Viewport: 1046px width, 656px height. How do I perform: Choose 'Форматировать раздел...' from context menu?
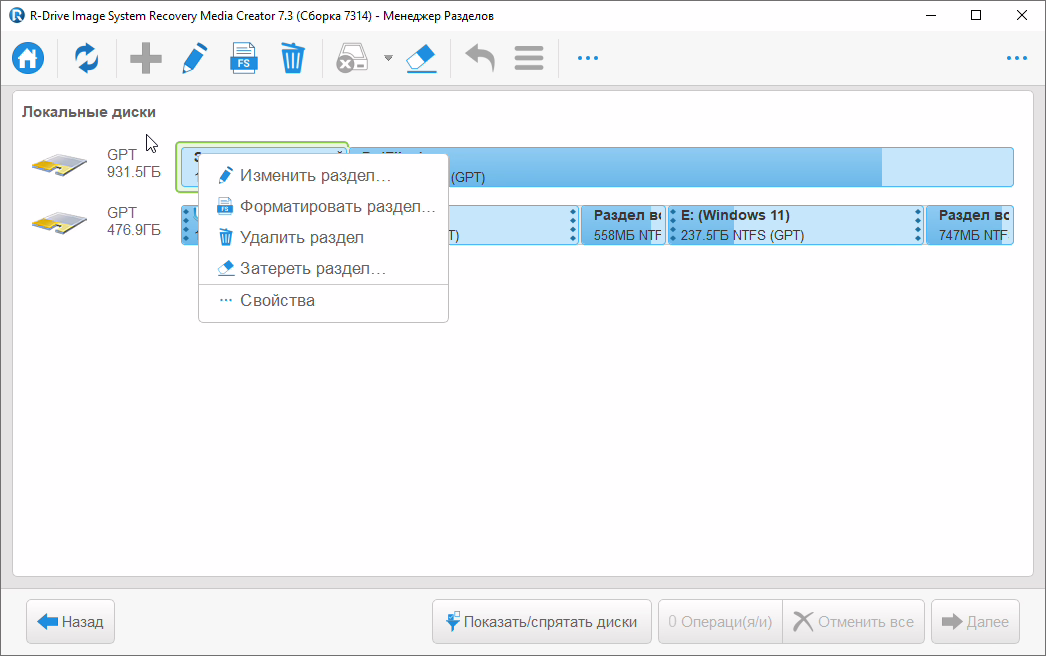click(337, 207)
